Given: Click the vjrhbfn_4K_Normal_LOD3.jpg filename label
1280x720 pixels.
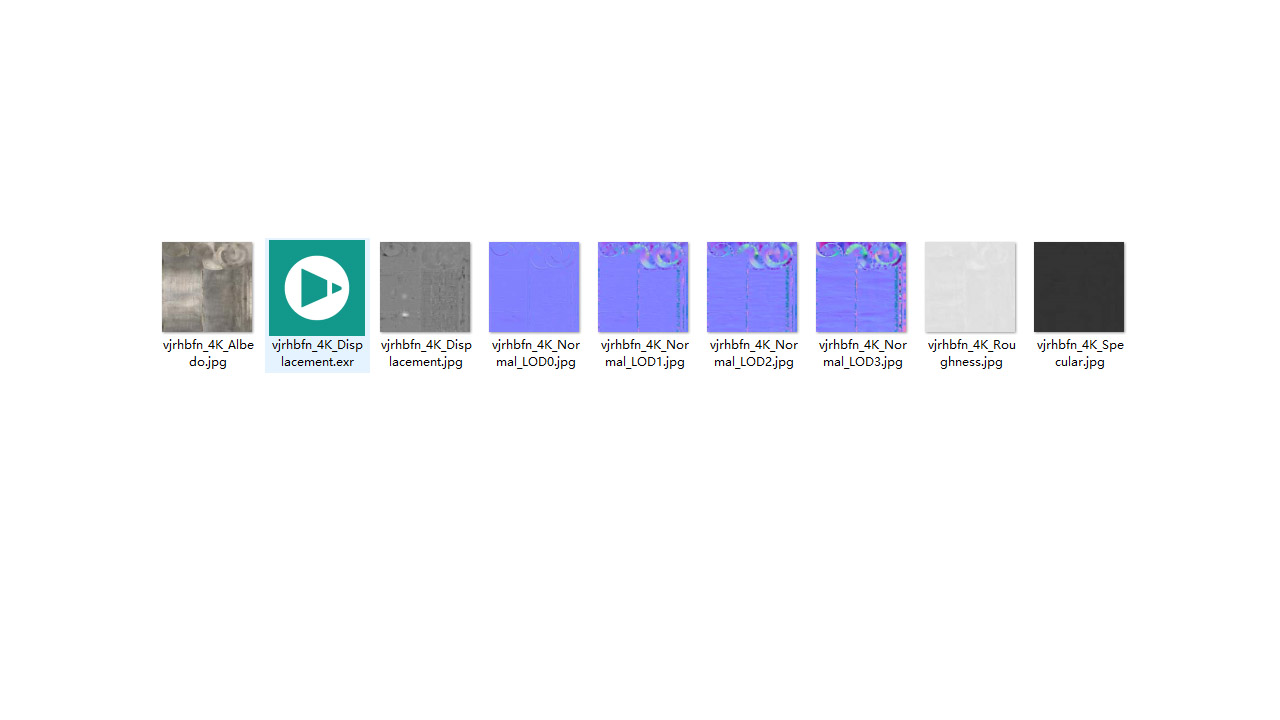Looking at the screenshot, I should pos(862,353).
